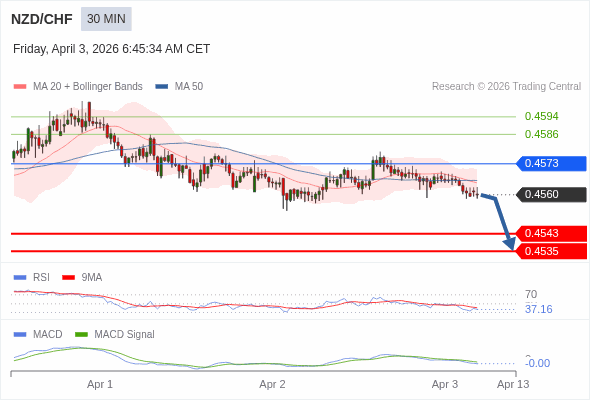Click the Apr 1 date axis label
This screenshot has width=590, height=400.
click(100, 384)
